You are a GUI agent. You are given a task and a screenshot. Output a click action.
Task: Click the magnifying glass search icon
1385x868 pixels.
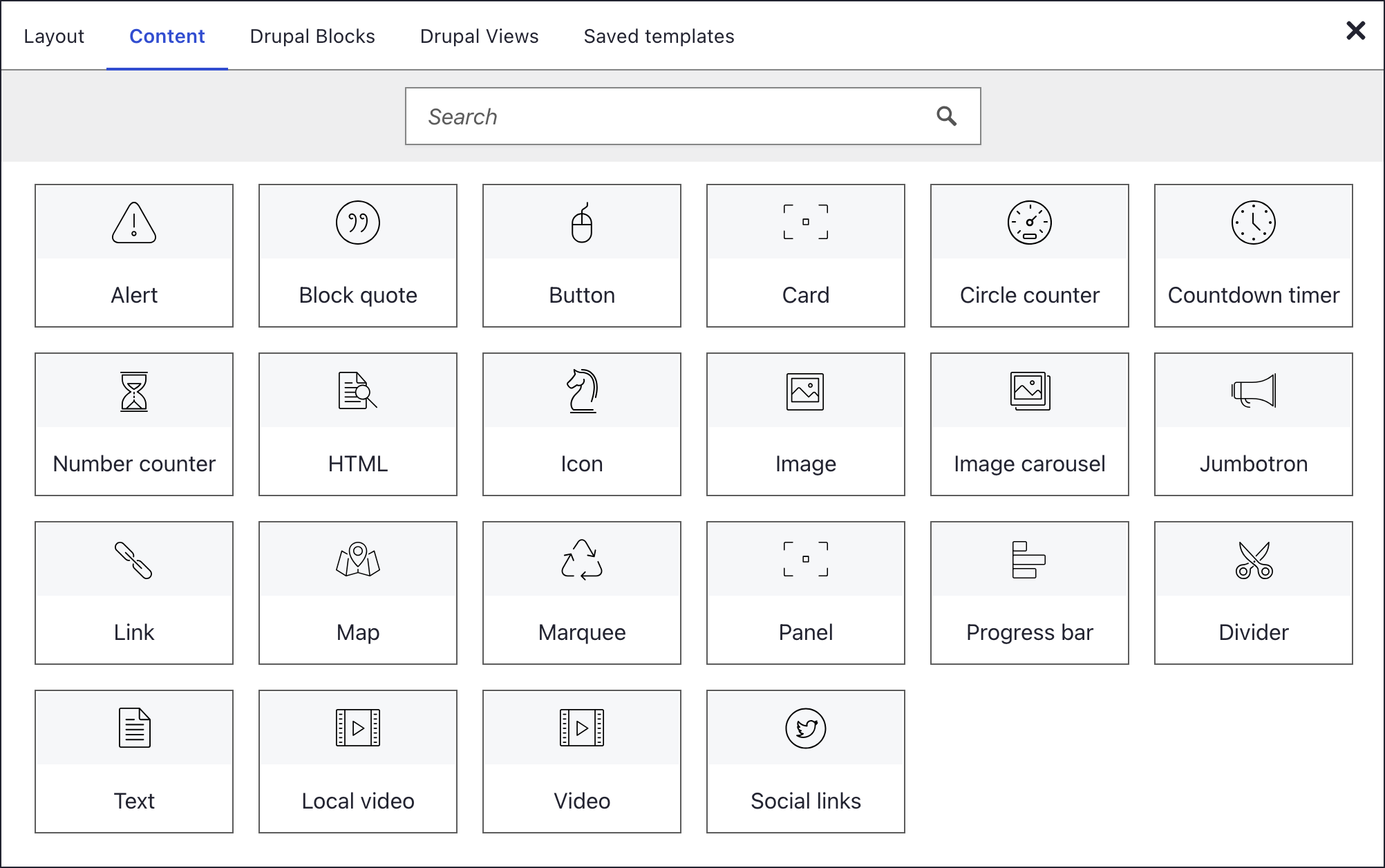(947, 116)
